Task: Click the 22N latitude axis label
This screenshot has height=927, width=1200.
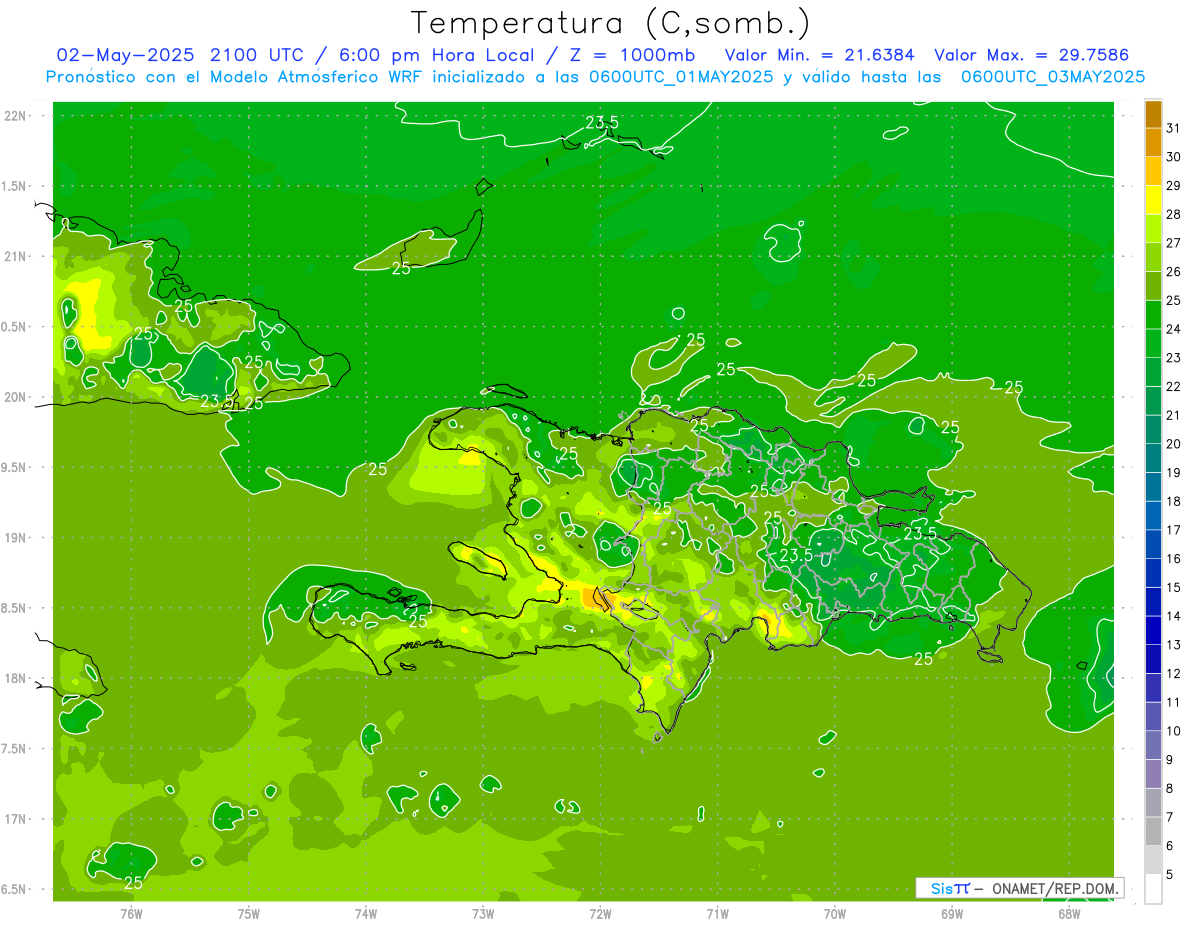Action: pyautogui.click(x=14, y=115)
